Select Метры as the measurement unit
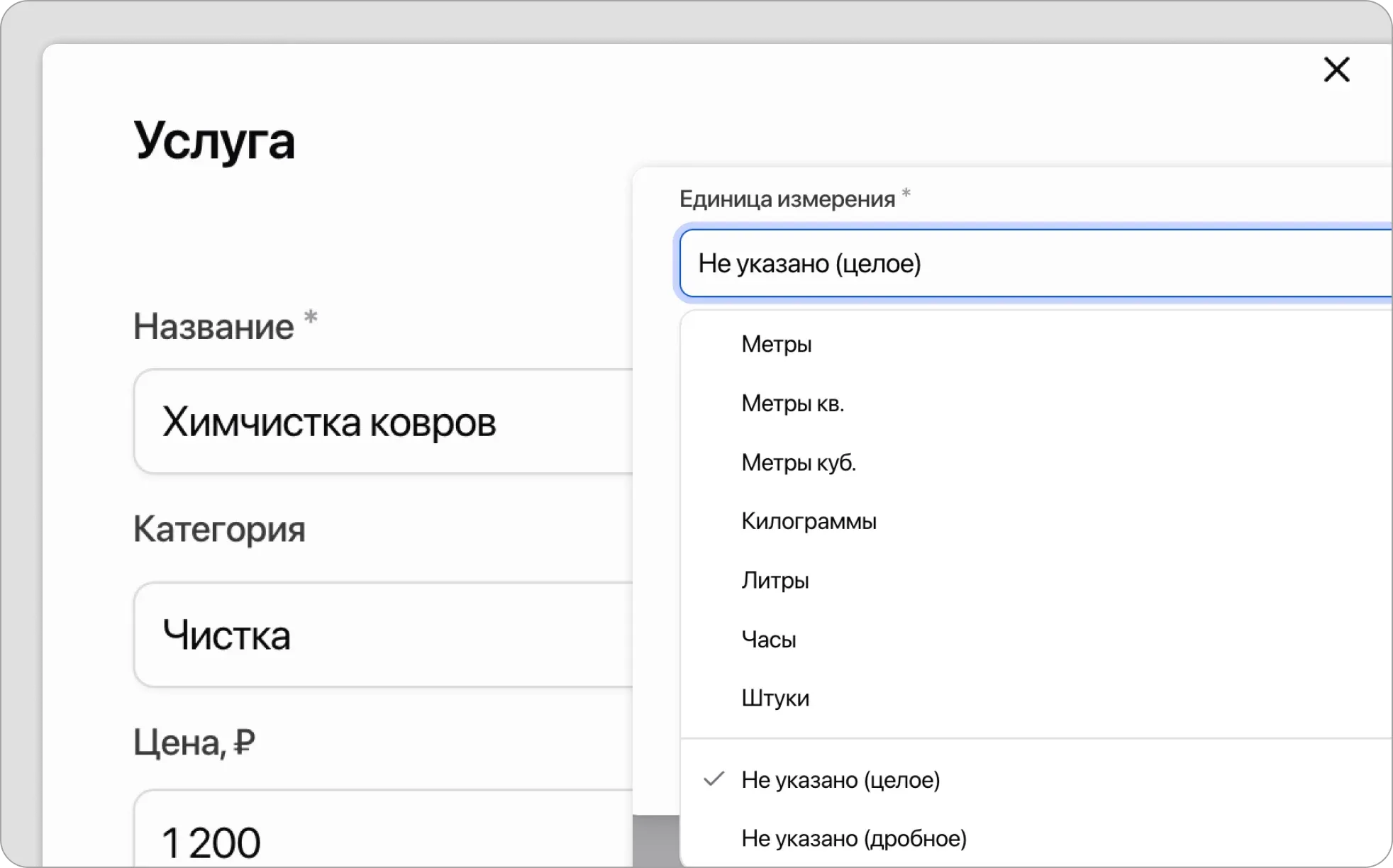Viewport: 1393px width, 868px height. pos(776,344)
